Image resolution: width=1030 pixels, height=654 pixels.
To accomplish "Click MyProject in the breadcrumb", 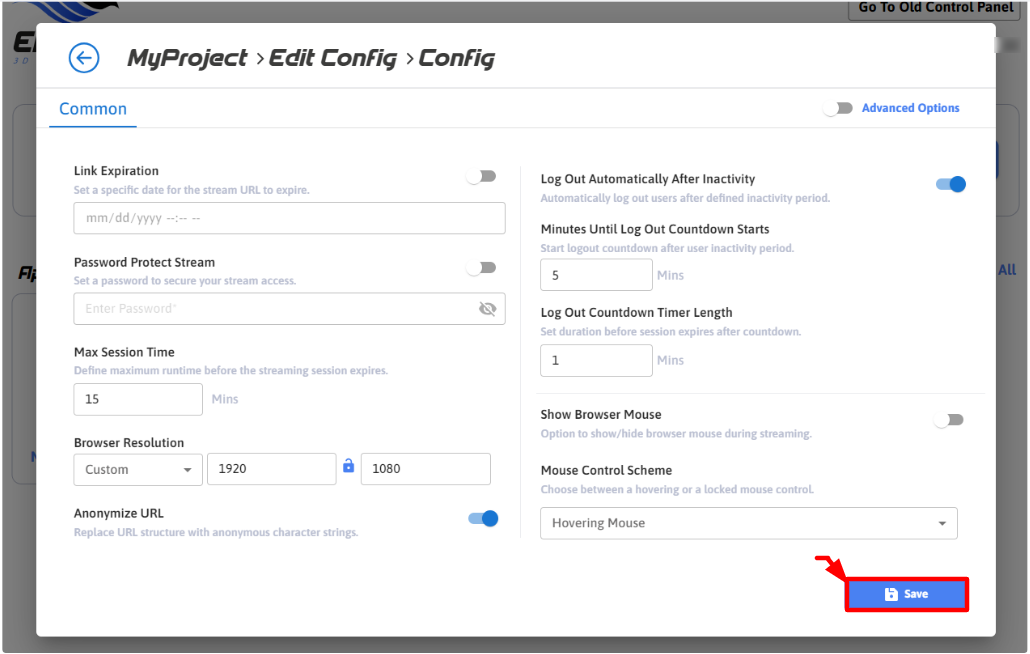I will (x=187, y=58).
